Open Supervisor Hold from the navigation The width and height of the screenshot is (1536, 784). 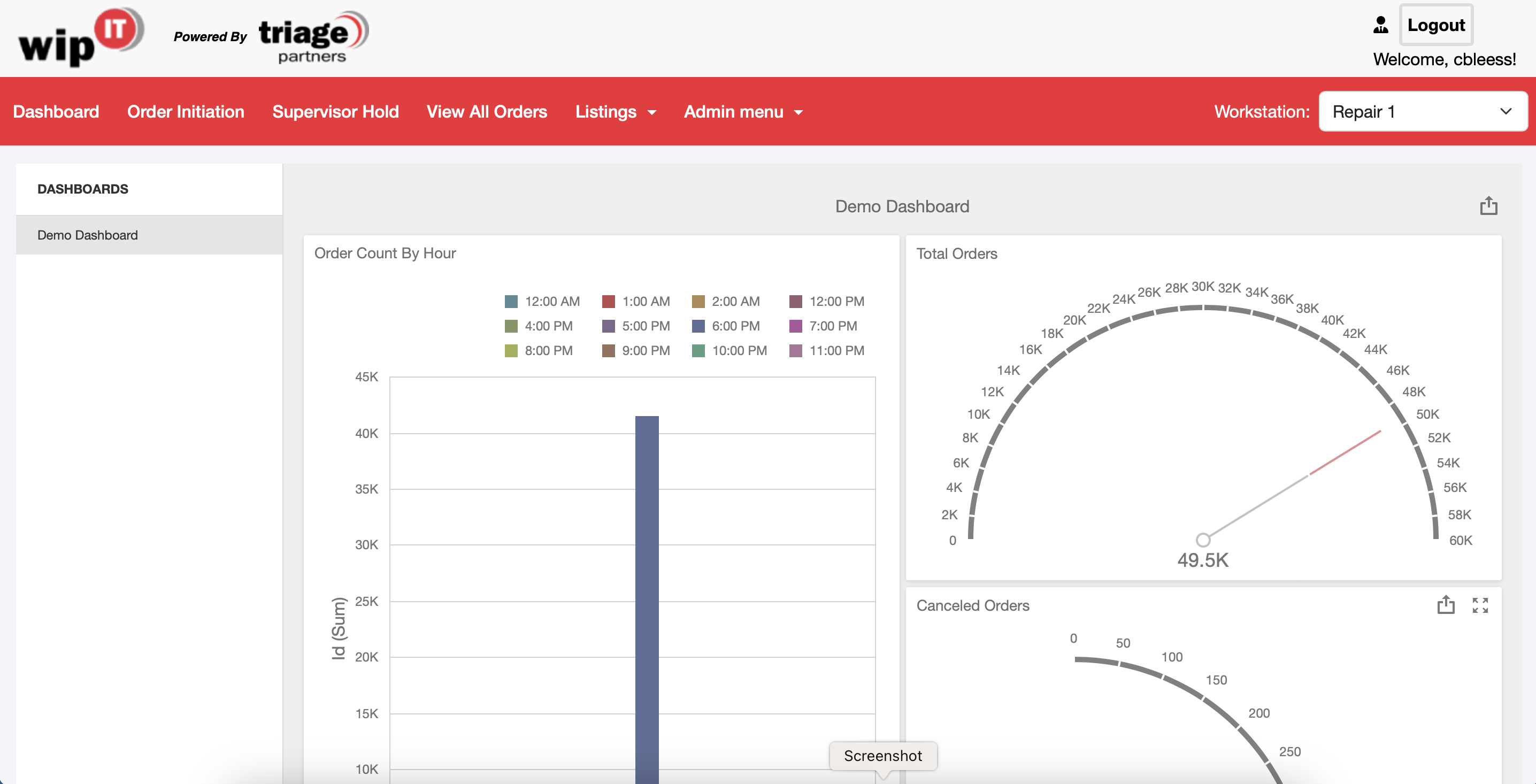(336, 111)
